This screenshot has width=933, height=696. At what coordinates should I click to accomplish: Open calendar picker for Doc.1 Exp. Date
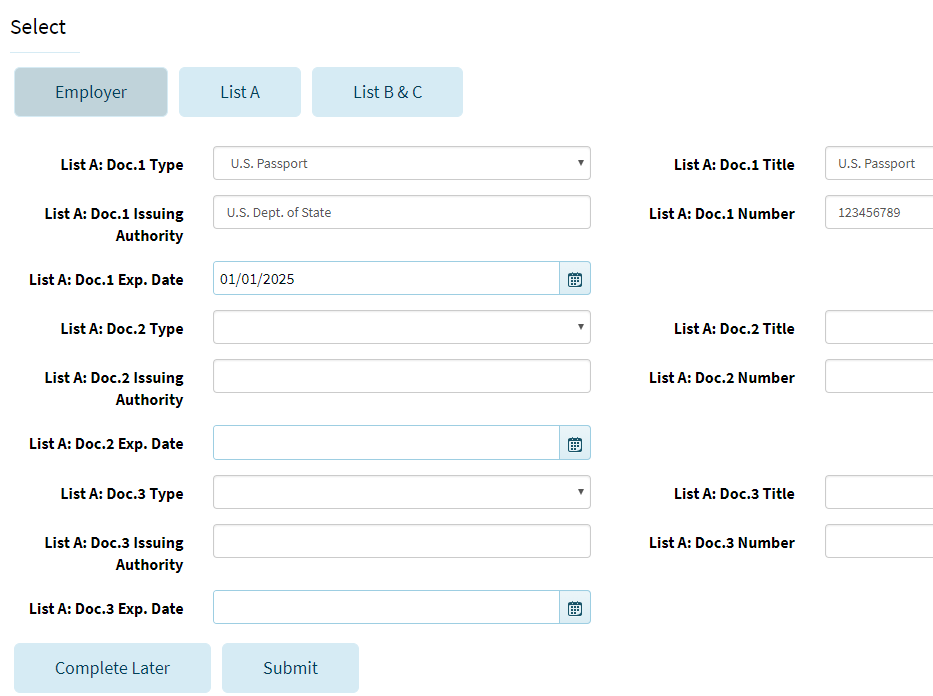[x=575, y=279]
